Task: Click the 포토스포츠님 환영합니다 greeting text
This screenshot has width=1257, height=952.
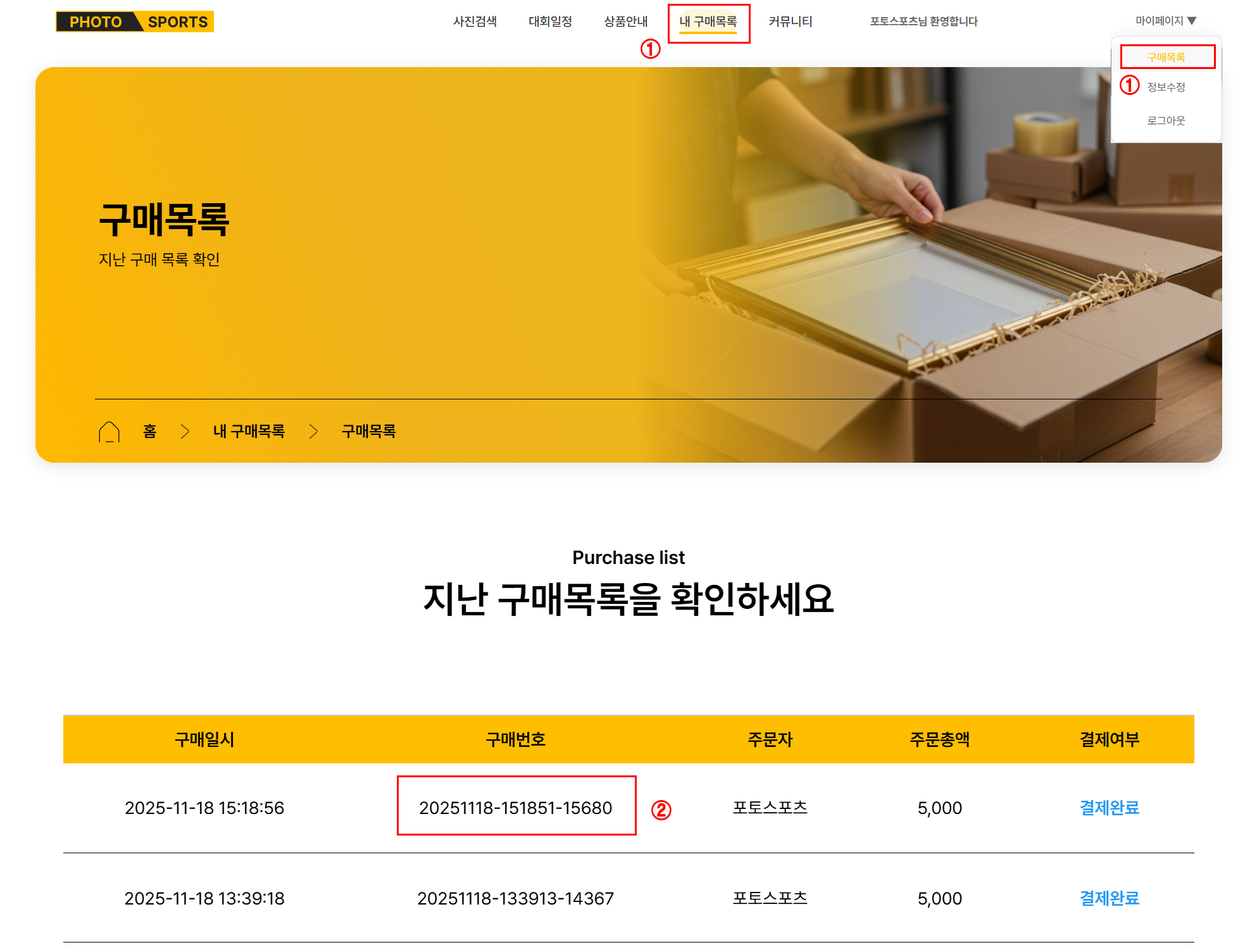Action: 924,21
